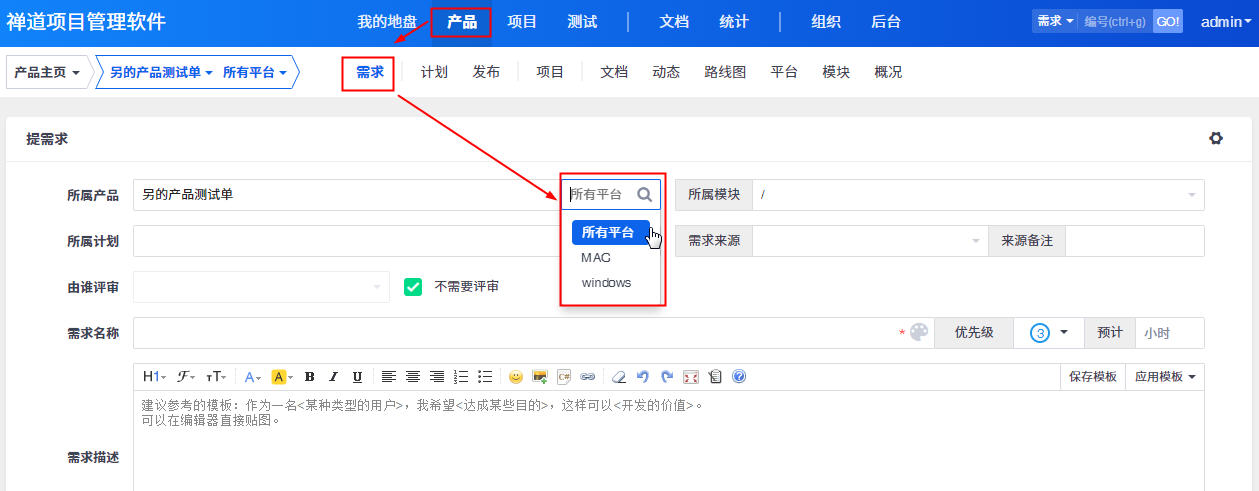Insert hyperlink with chain icon

[x=588, y=377]
